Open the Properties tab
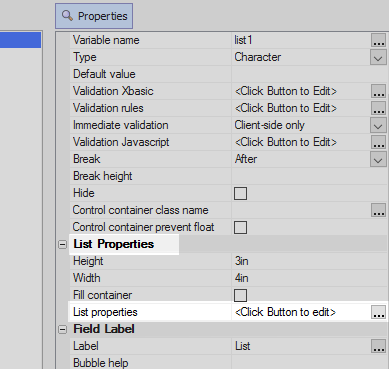Viewport: 389px width, 369px height. (94, 16)
